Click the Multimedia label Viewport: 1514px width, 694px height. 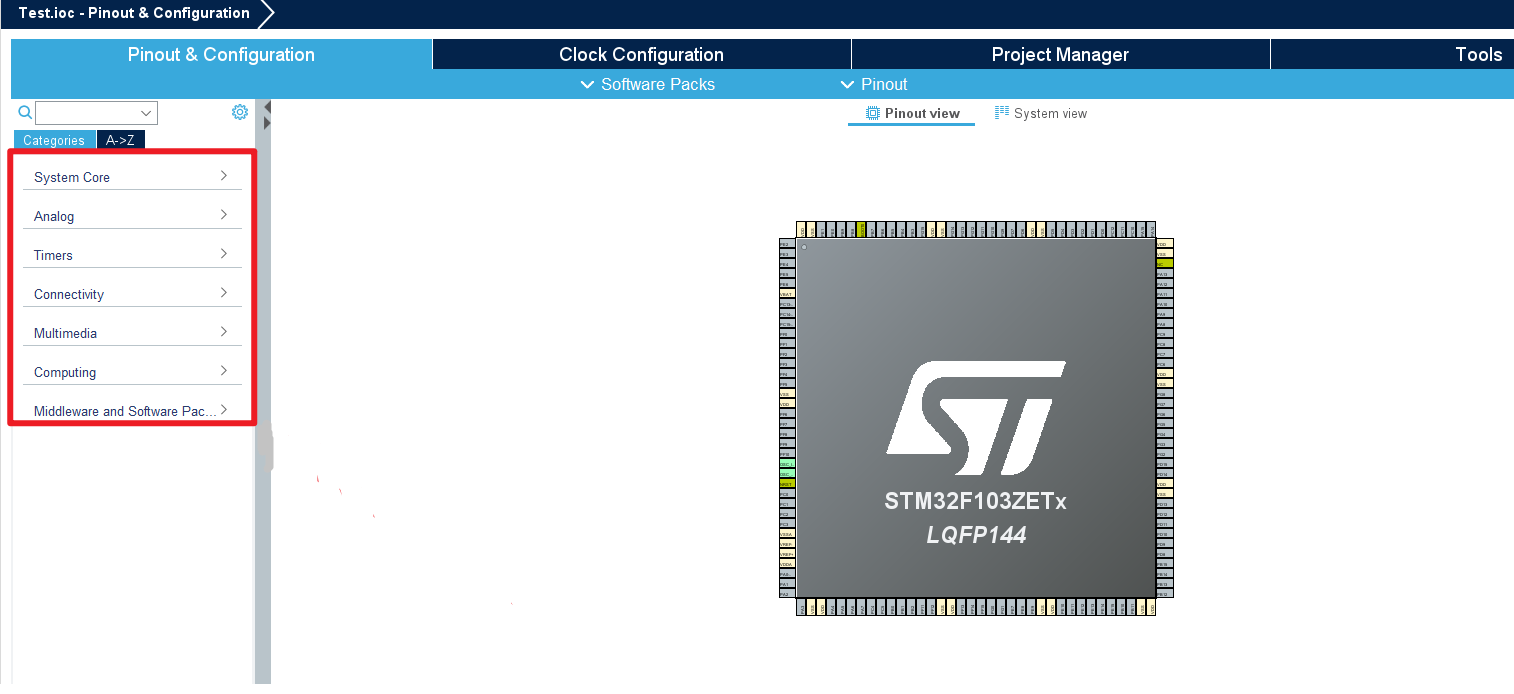(x=65, y=333)
